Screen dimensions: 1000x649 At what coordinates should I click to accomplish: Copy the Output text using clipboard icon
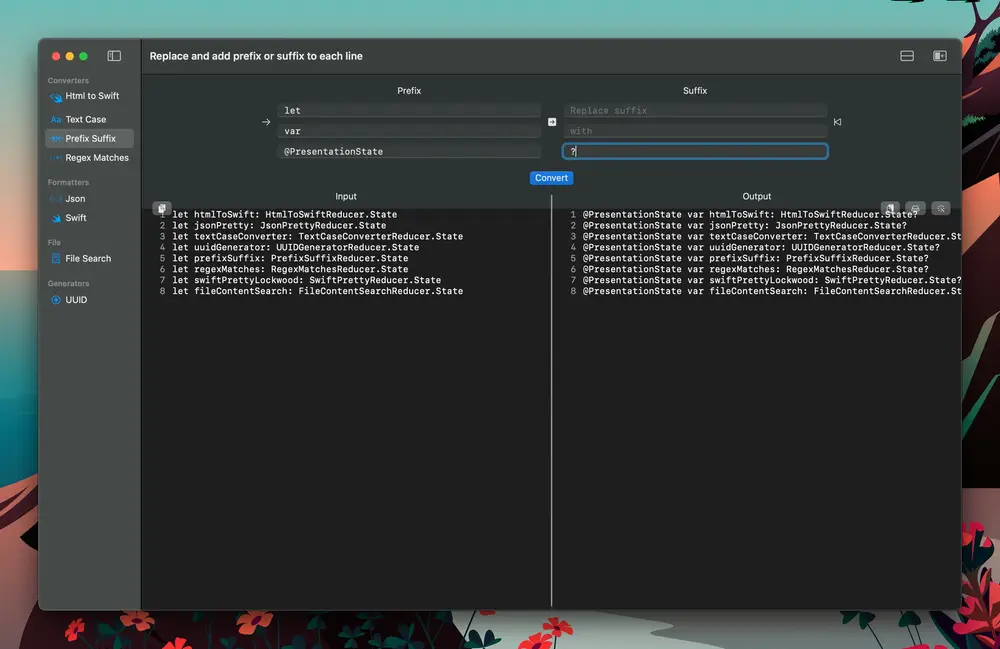[x=890, y=208]
